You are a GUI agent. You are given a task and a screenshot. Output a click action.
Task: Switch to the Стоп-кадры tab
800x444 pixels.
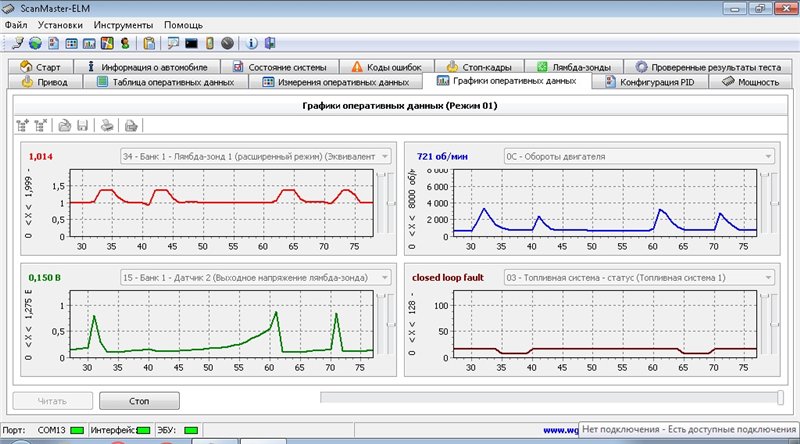pyautogui.click(x=479, y=67)
